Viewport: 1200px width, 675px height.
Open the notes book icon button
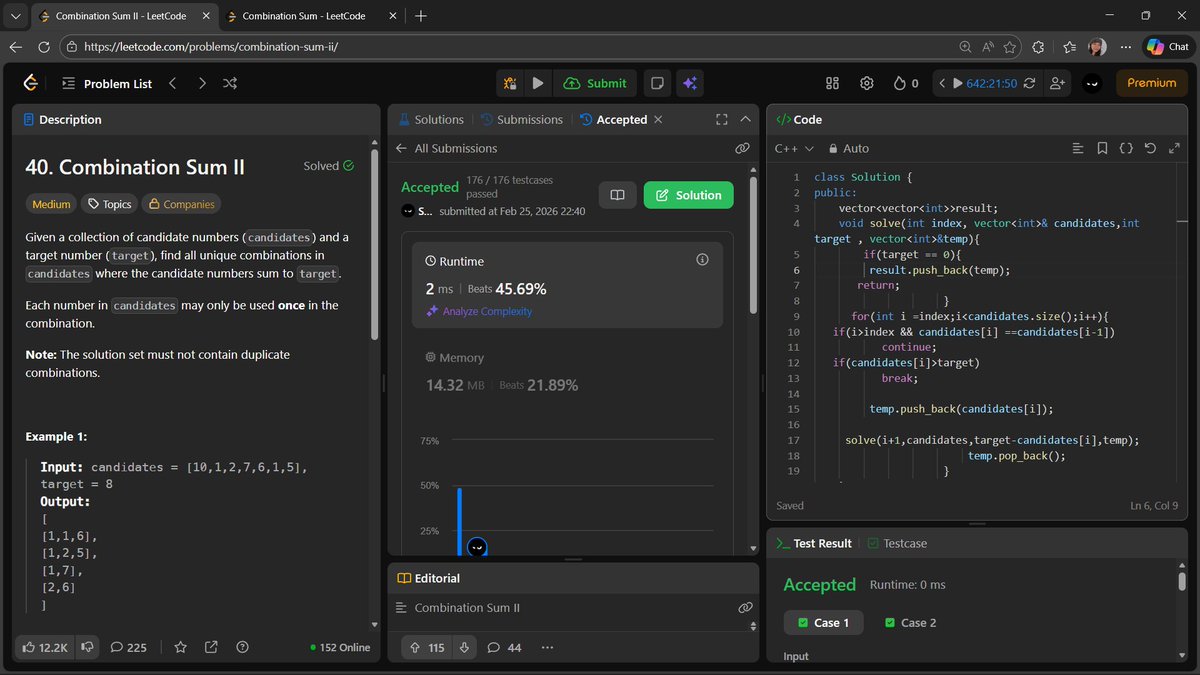pyautogui.click(x=617, y=195)
